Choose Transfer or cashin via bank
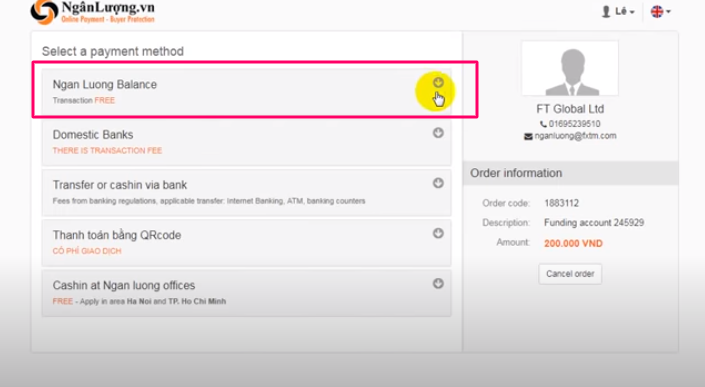705x387 pixels. click(246, 192)
